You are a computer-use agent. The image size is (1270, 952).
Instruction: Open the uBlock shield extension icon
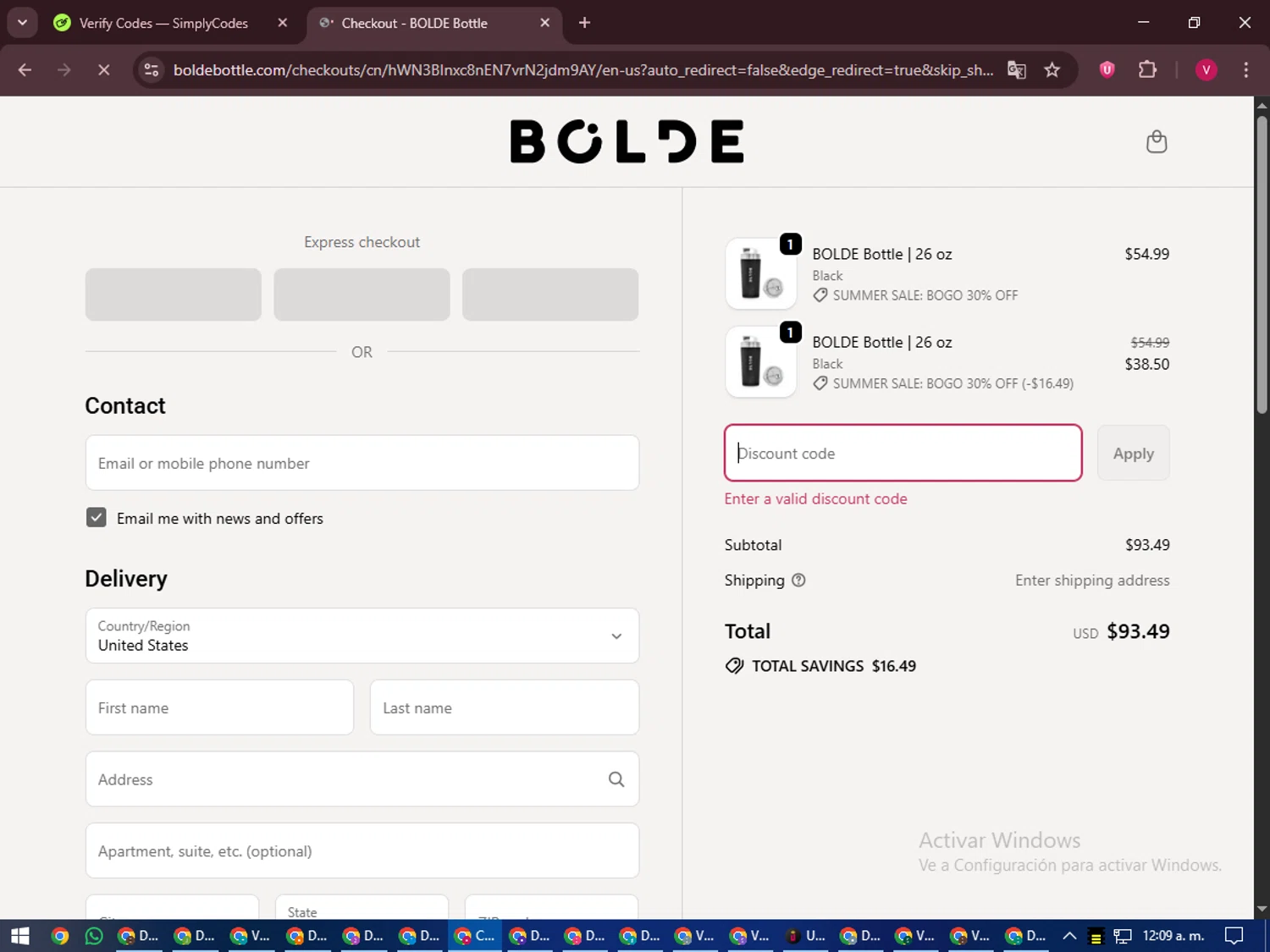(1107, 70)
